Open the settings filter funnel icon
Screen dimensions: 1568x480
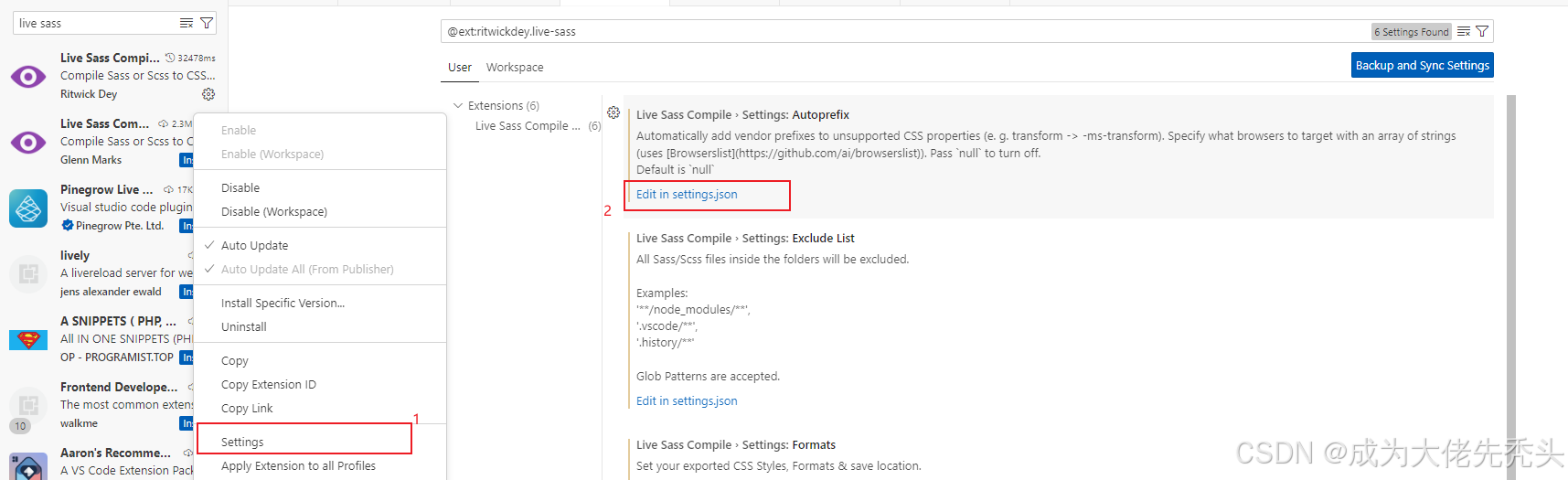pos(1482,31)
